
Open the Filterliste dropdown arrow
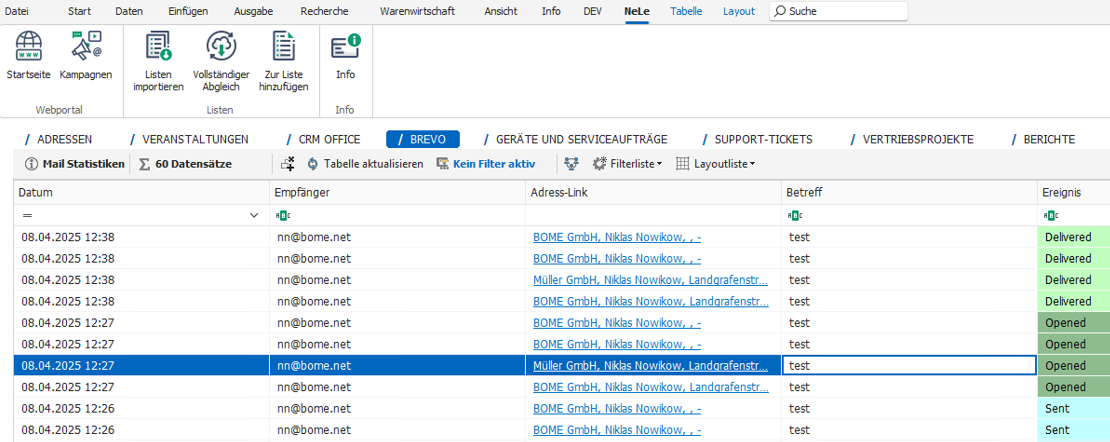(660, 164)
